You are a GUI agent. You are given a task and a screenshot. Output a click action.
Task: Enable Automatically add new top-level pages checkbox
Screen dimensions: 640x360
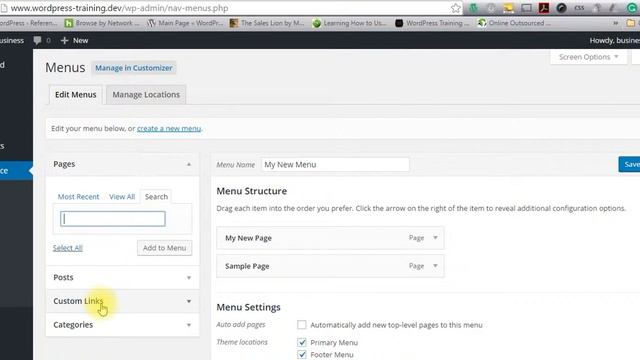(302, 325)
